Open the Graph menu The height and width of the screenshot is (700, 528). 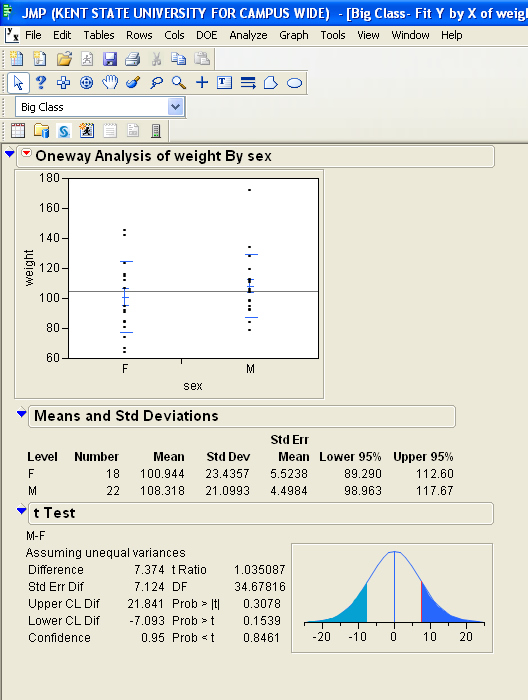[294, 35]
